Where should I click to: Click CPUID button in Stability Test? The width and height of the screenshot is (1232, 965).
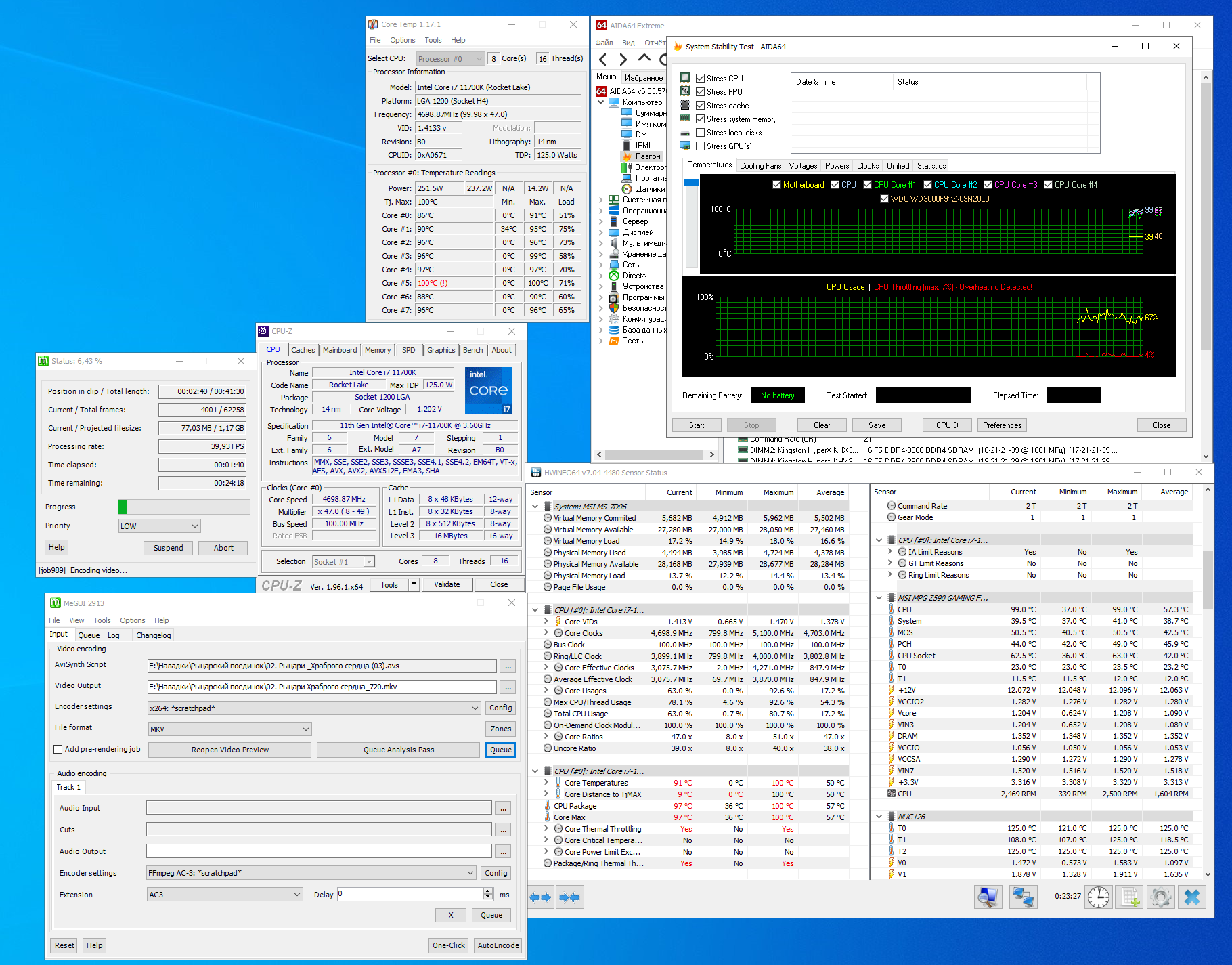(946, 425)
